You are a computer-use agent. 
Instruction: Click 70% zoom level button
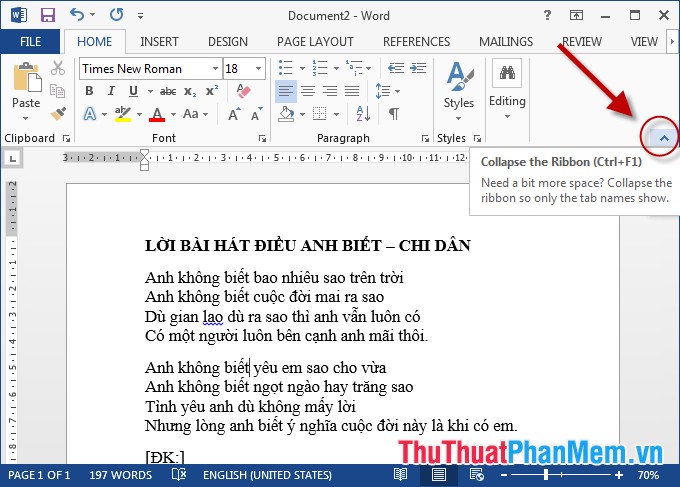(x=648, y=475)
